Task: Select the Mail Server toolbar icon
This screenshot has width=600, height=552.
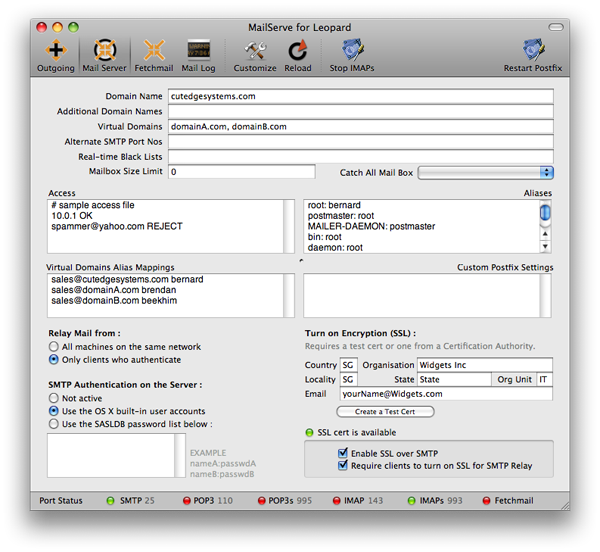Action: pos(104,50)
